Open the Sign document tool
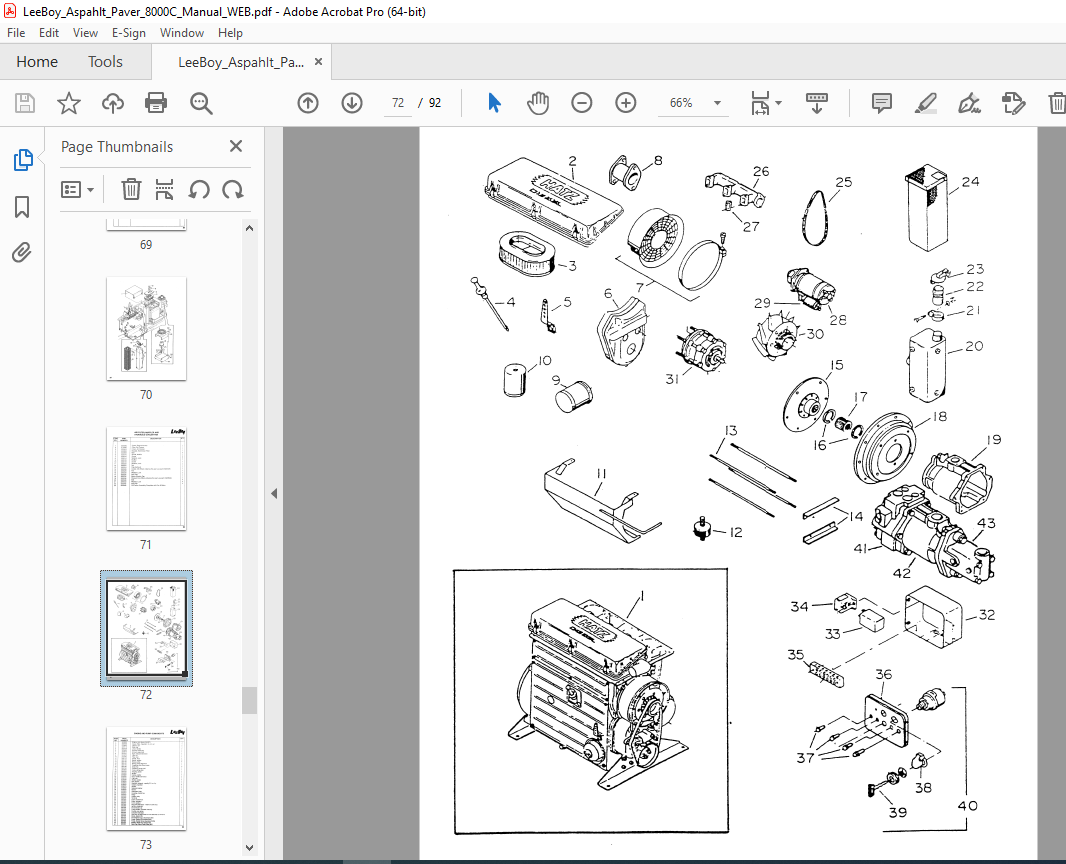The width and height of the screenshot is (1066, 864). [x=969, y=103]
